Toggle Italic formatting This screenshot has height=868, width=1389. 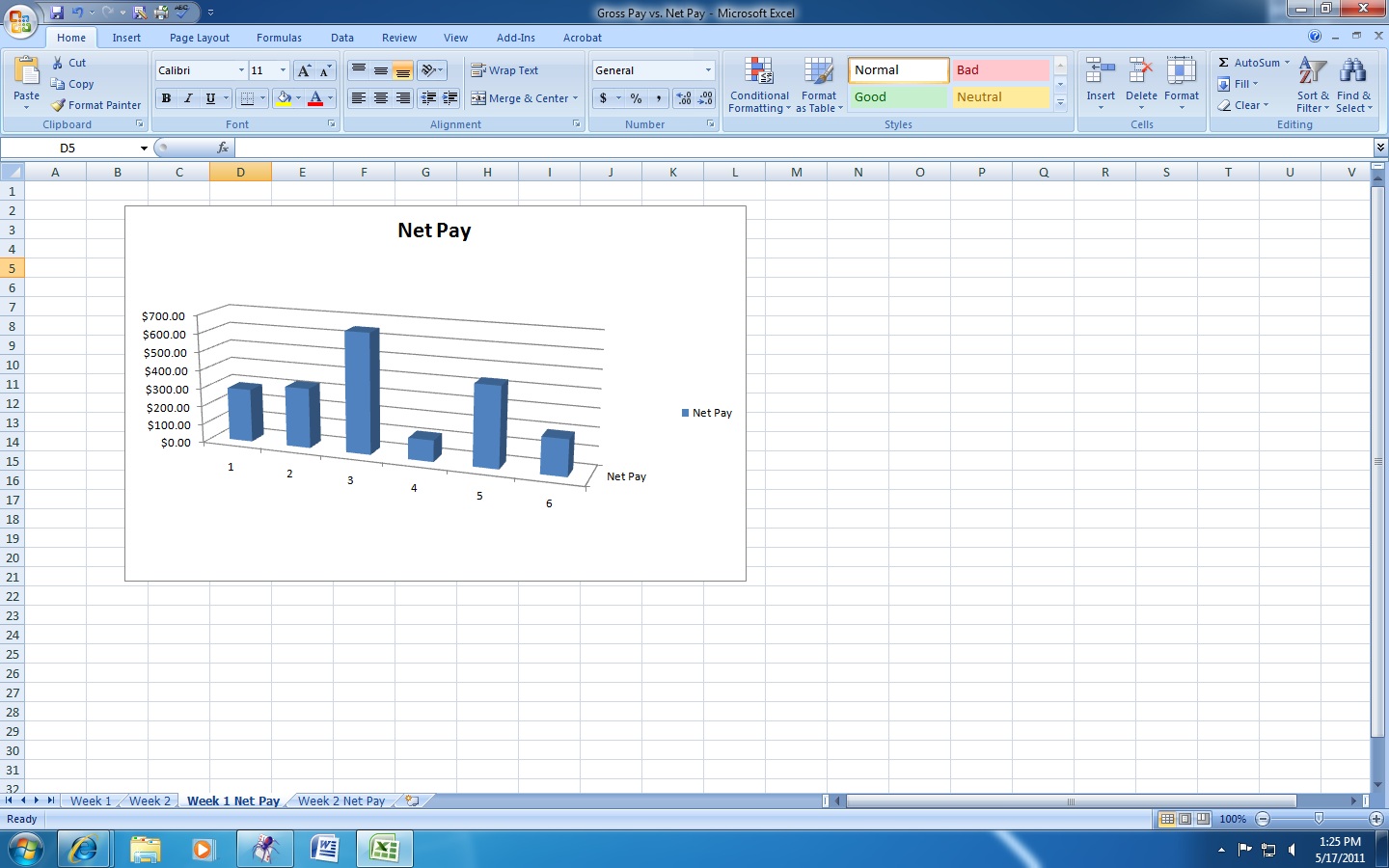pyautogui.click(x=188, y=98)
